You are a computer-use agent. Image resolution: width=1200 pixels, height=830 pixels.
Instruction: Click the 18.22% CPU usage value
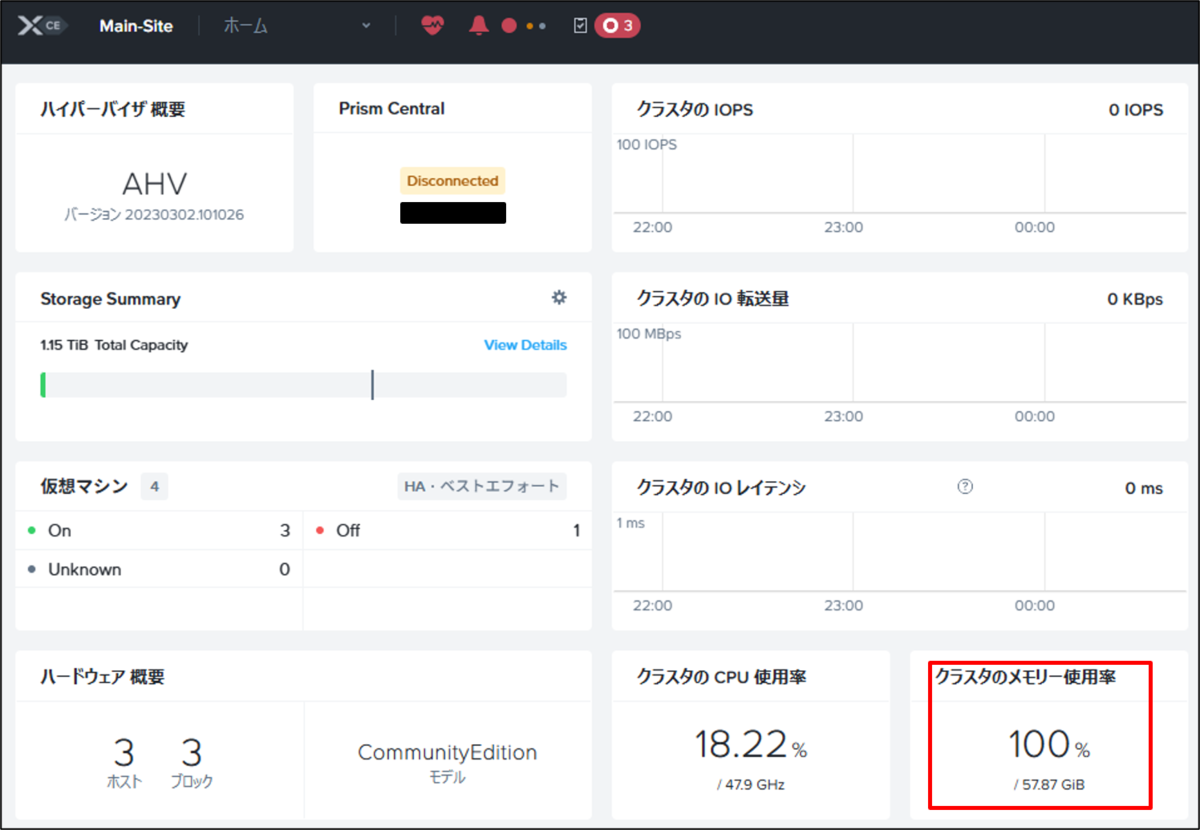[750, 746]
